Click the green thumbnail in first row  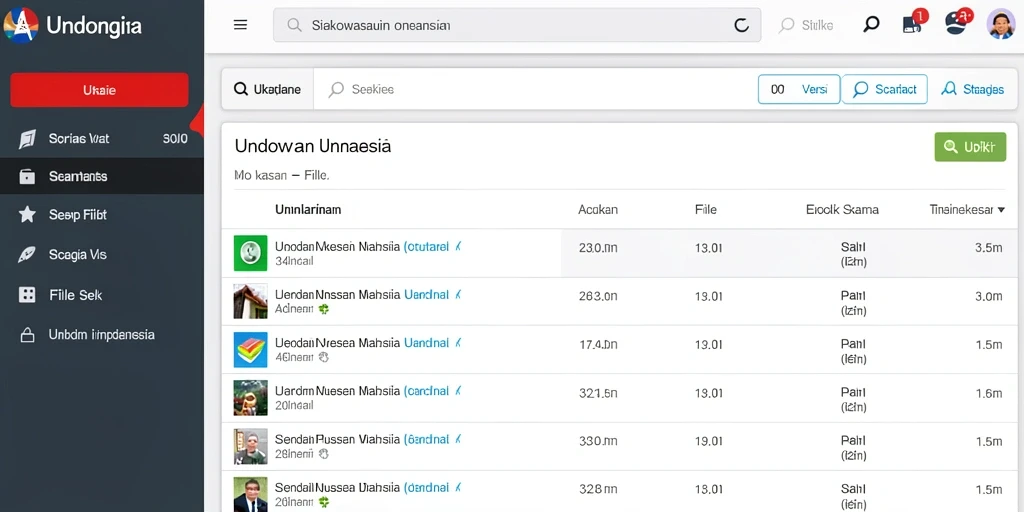[x=251, y=253]
